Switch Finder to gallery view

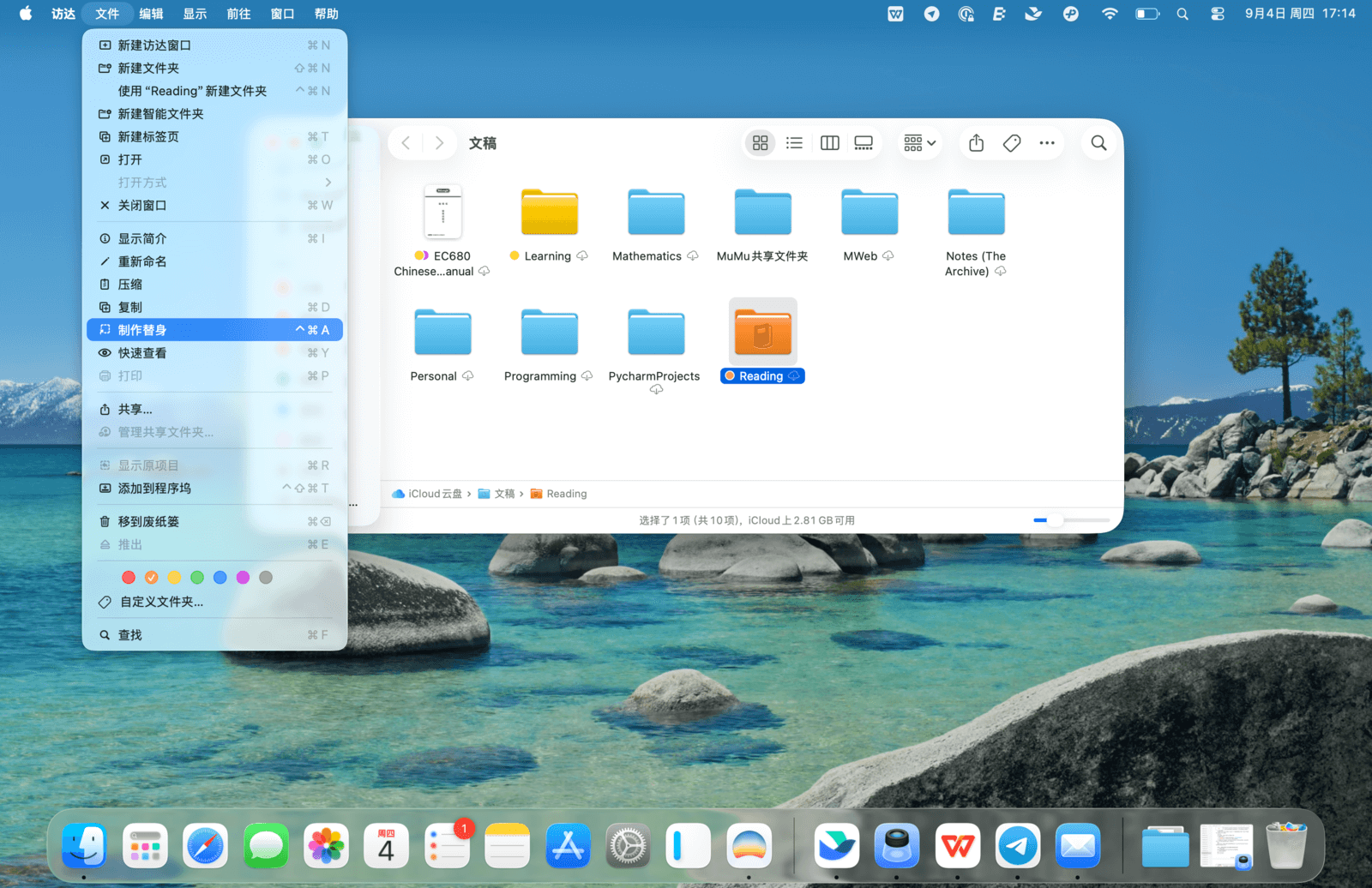pyautogui.click(x=864, y=143)
